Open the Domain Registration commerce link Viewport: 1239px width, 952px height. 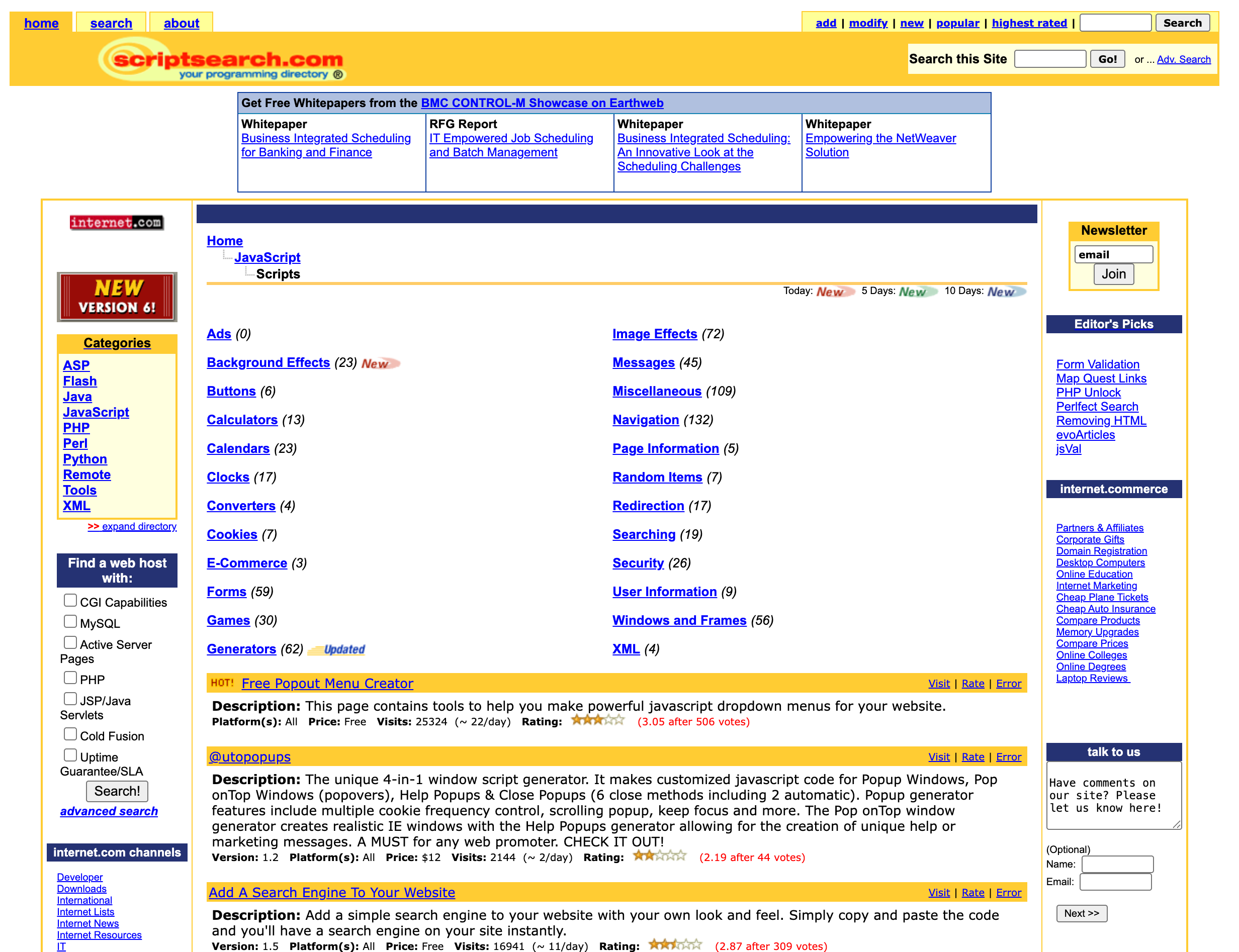(x=1101, y=551)
